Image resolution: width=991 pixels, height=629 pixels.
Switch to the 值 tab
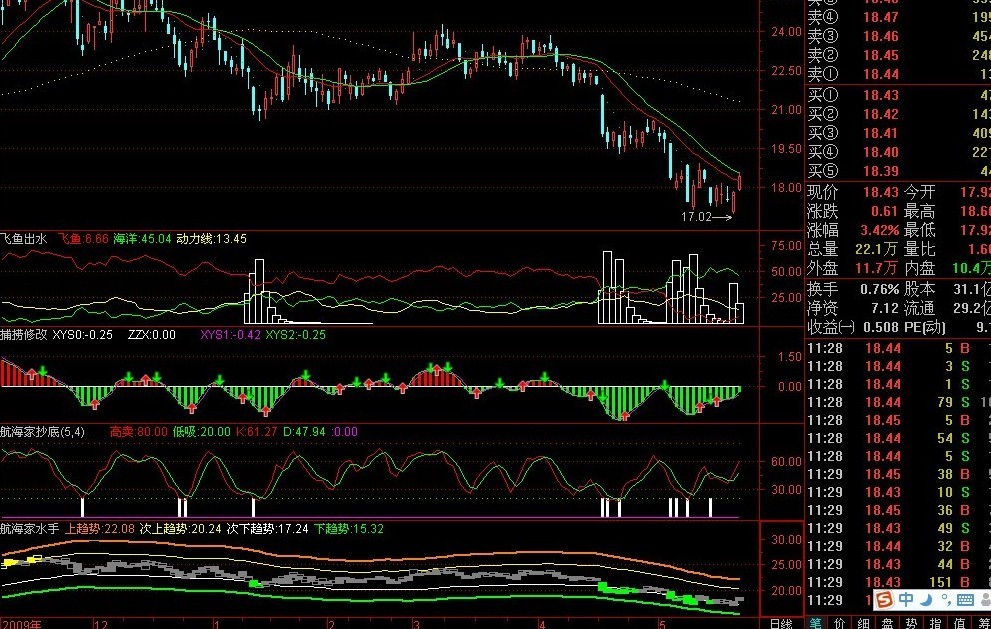pos(958,622)
